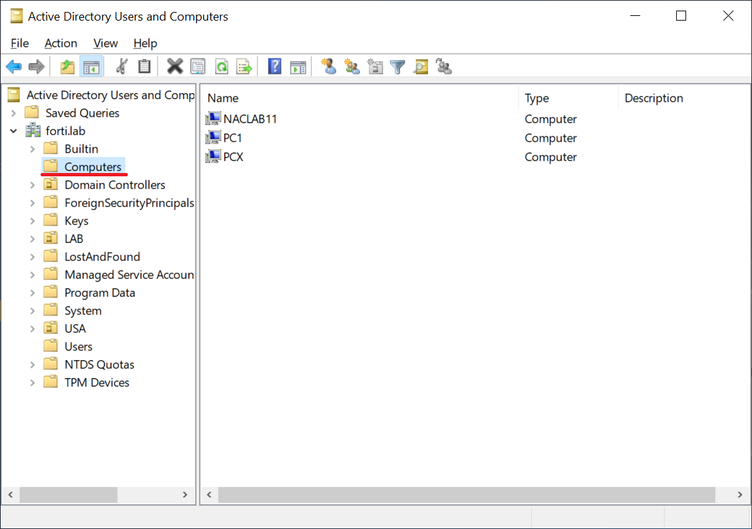Click the Back arrow in toolbar
The image size is (752, 529).
(x=14, y=67)
